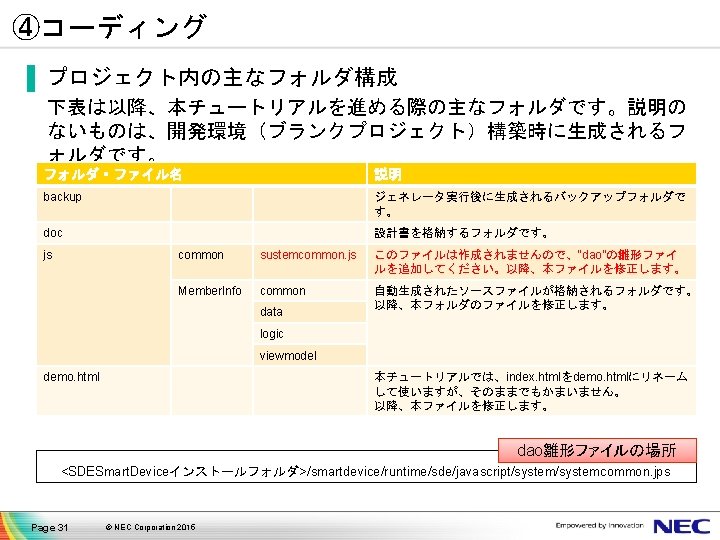The width and height of the screenshot is (720, 540).
Task: Click the common cell next to js
Action: pos(212,262)
